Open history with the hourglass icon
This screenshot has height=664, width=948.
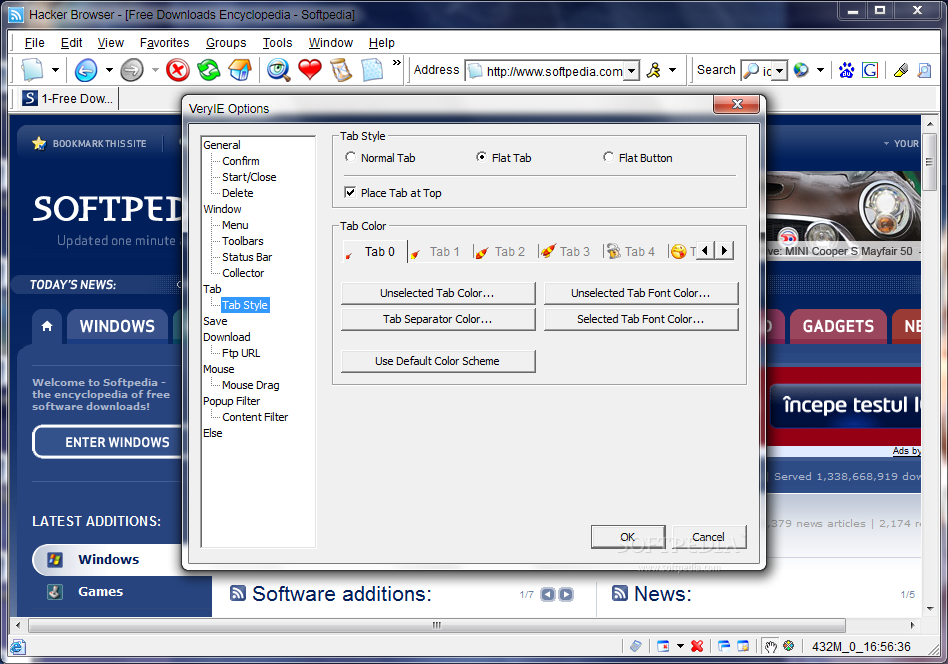341,70
